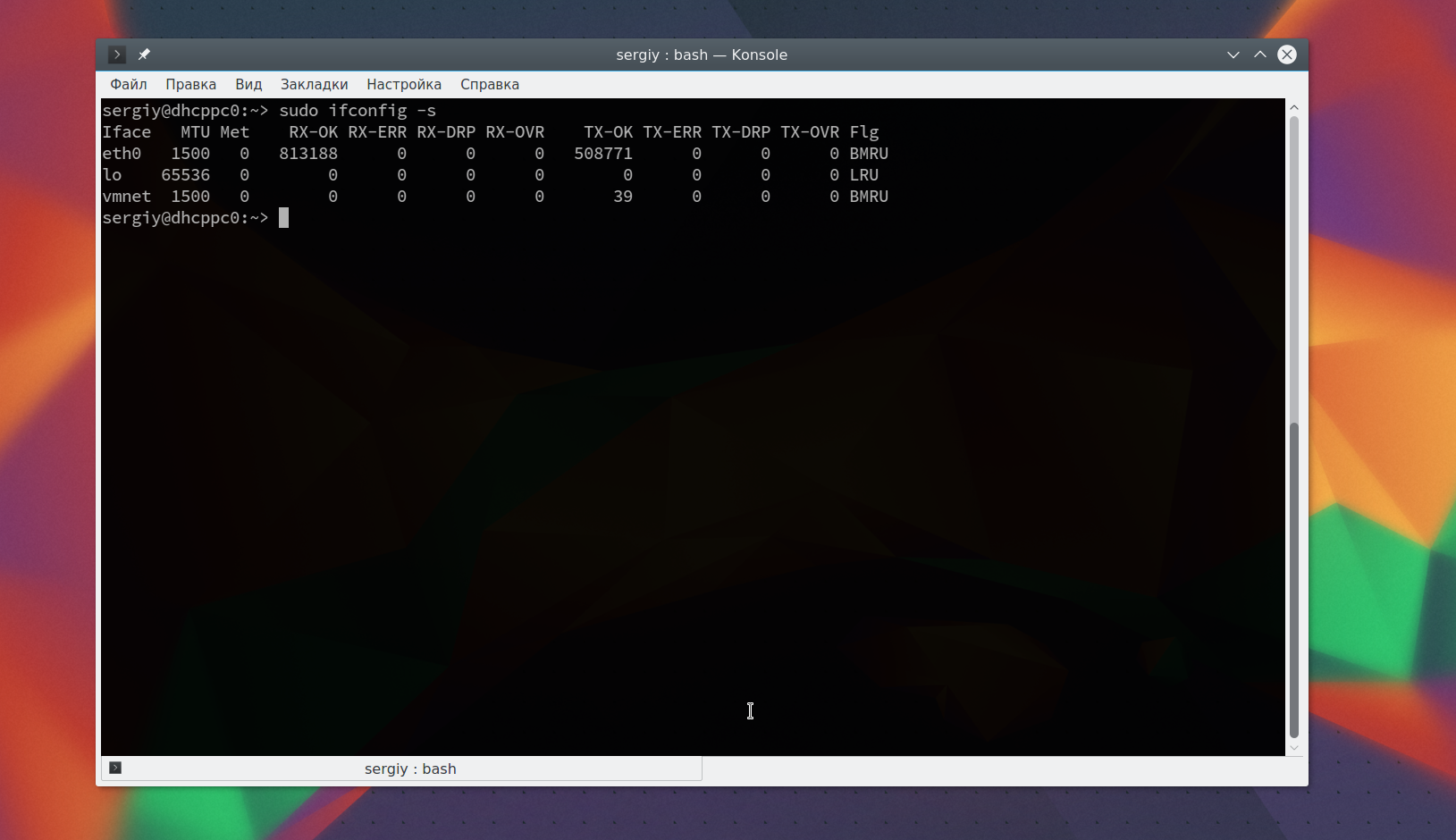The image size is (1456, 840).
Task: Click the window title 'sergiy : bash — Konsole'
Action: pos(702,55)
